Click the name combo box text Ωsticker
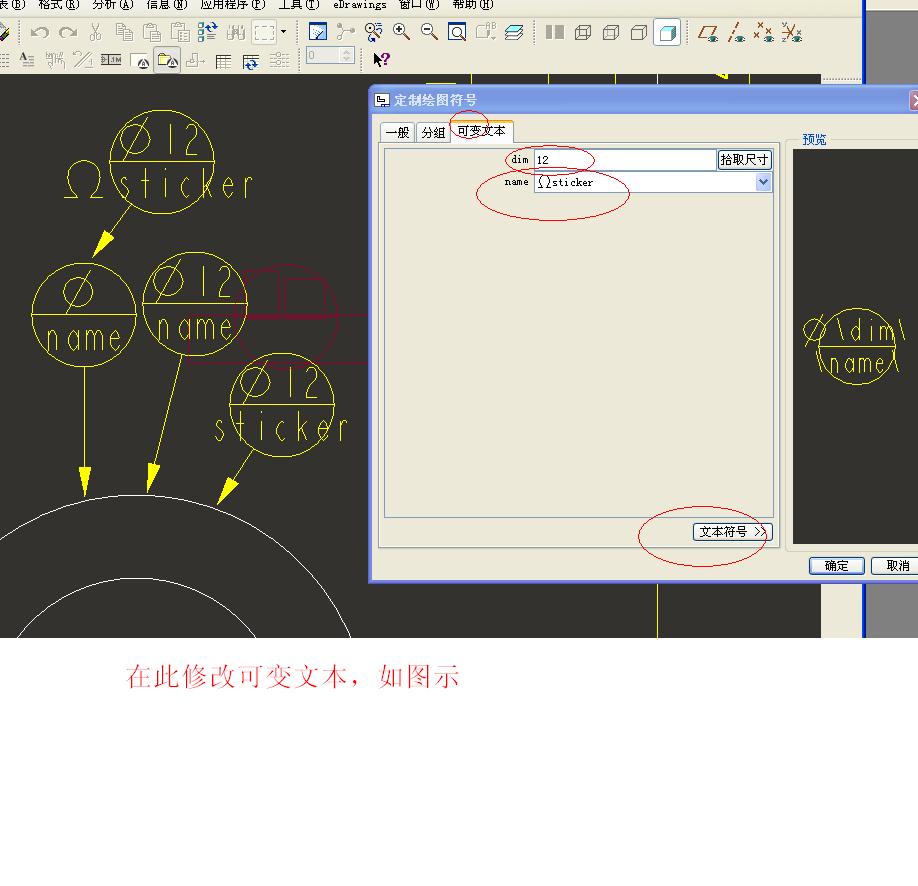This screenshot has width=918, height=886. (x=566, y=182)
